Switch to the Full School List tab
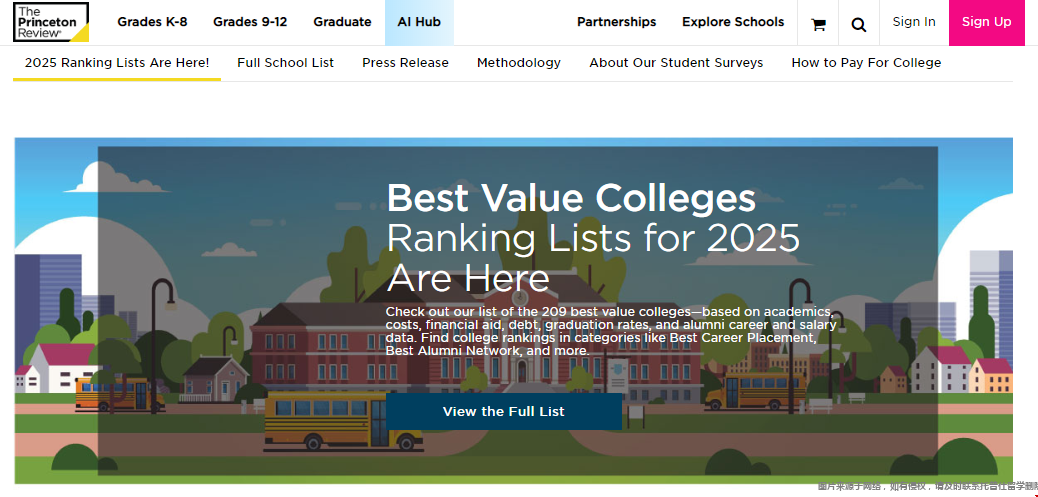This screenshot has height=497, width=1038. pos(286,62)
